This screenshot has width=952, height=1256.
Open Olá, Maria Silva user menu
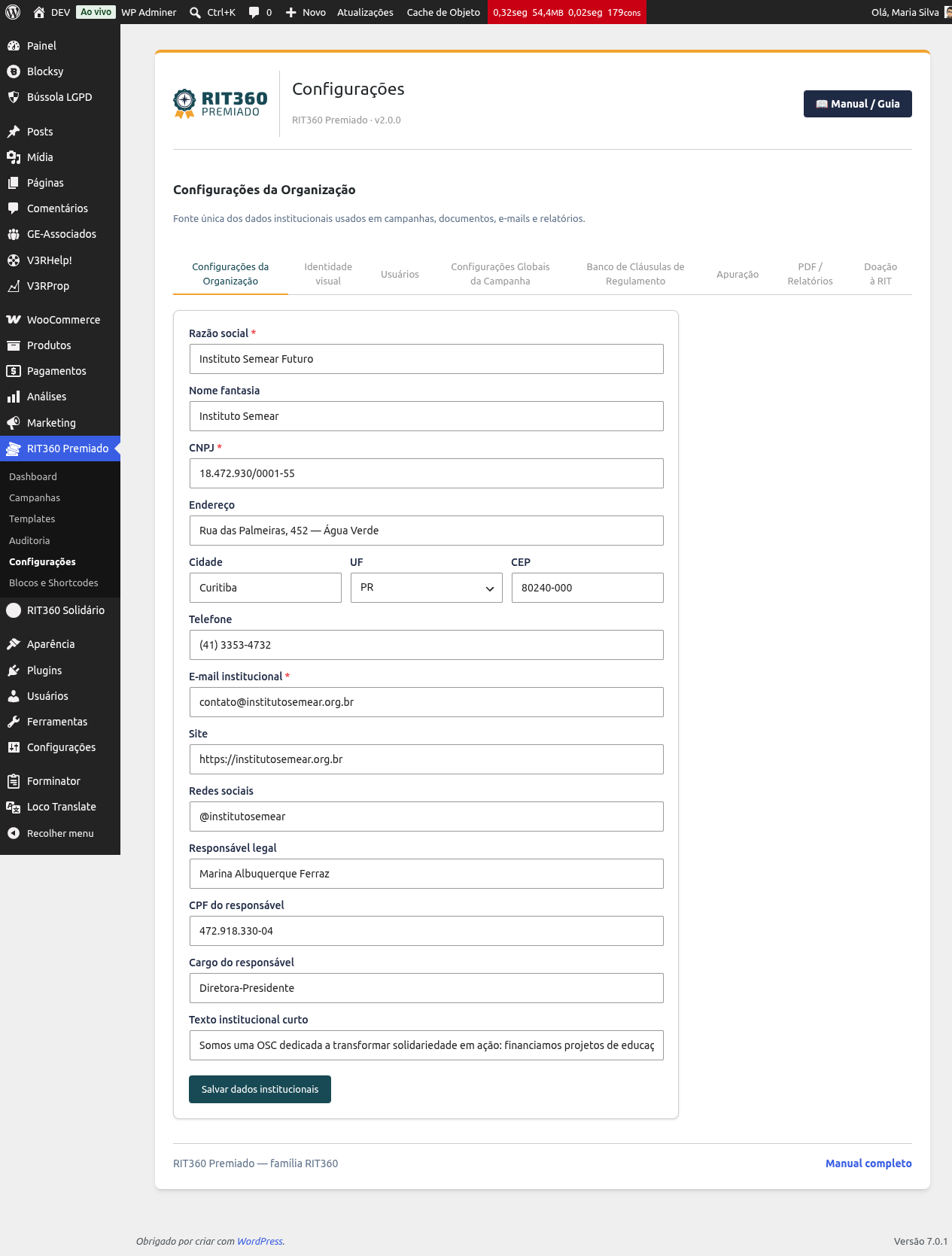[909, 12]
